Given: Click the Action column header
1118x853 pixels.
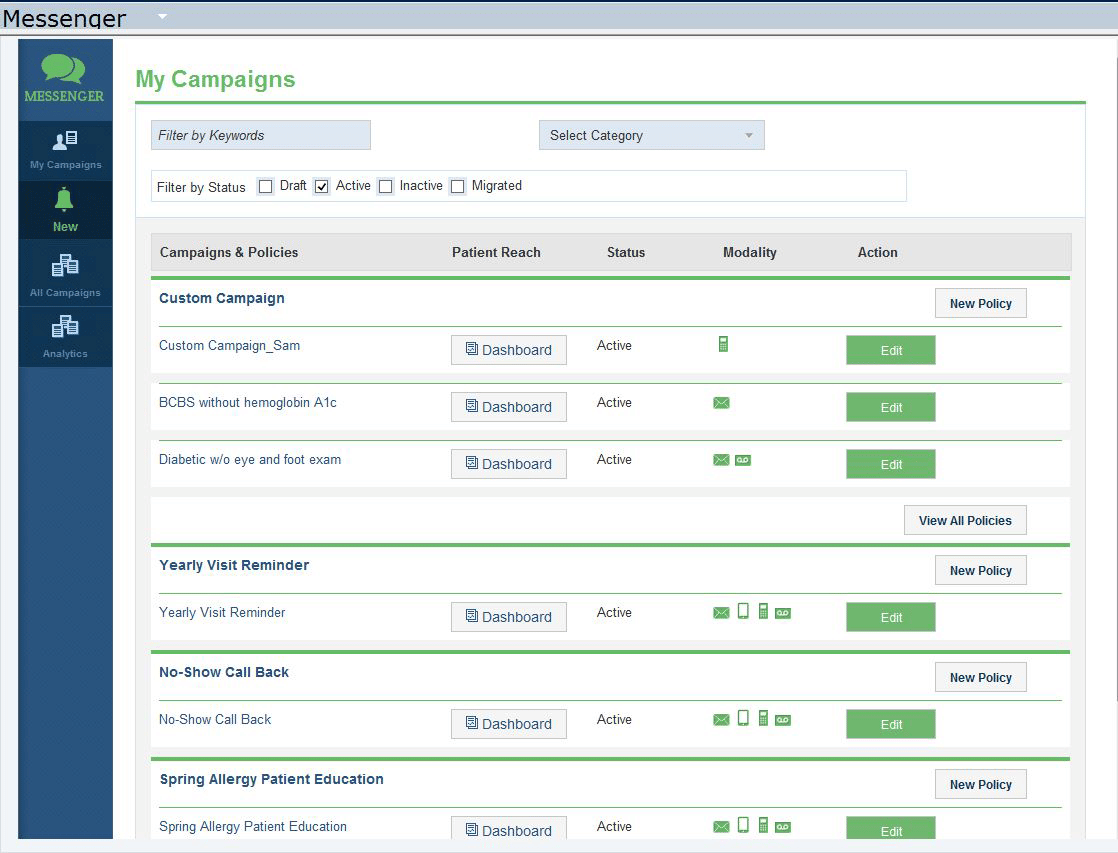Looking at the screenshot, I should point(877,252).
